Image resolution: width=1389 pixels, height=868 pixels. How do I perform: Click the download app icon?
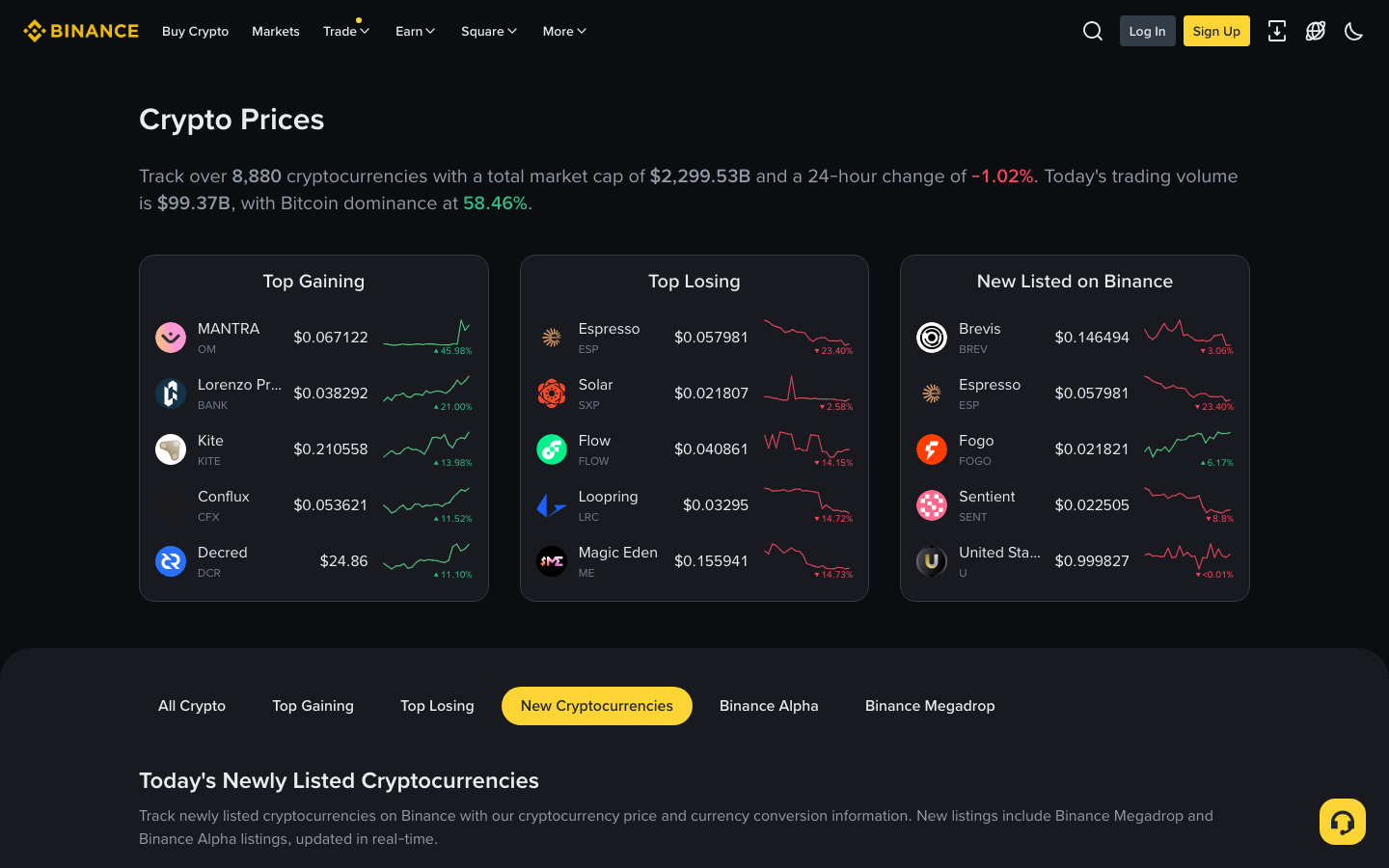[x=1277, y=31]
